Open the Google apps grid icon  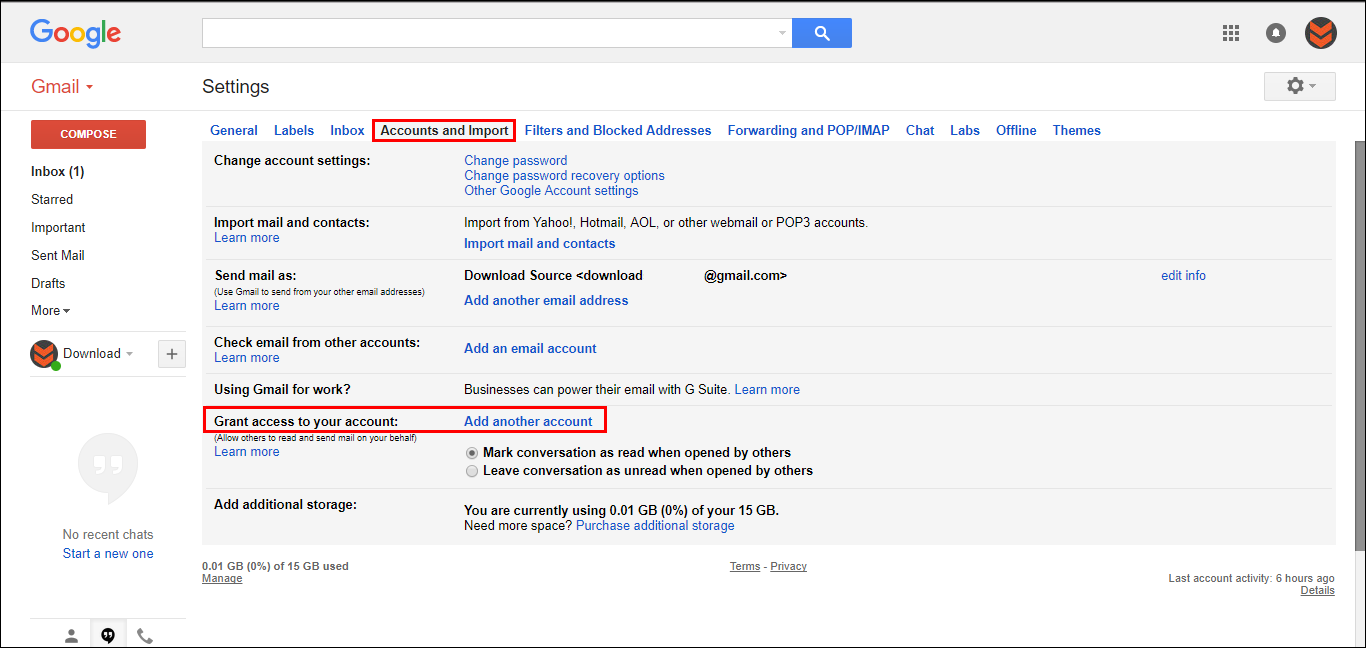[x=1231, y=33]
